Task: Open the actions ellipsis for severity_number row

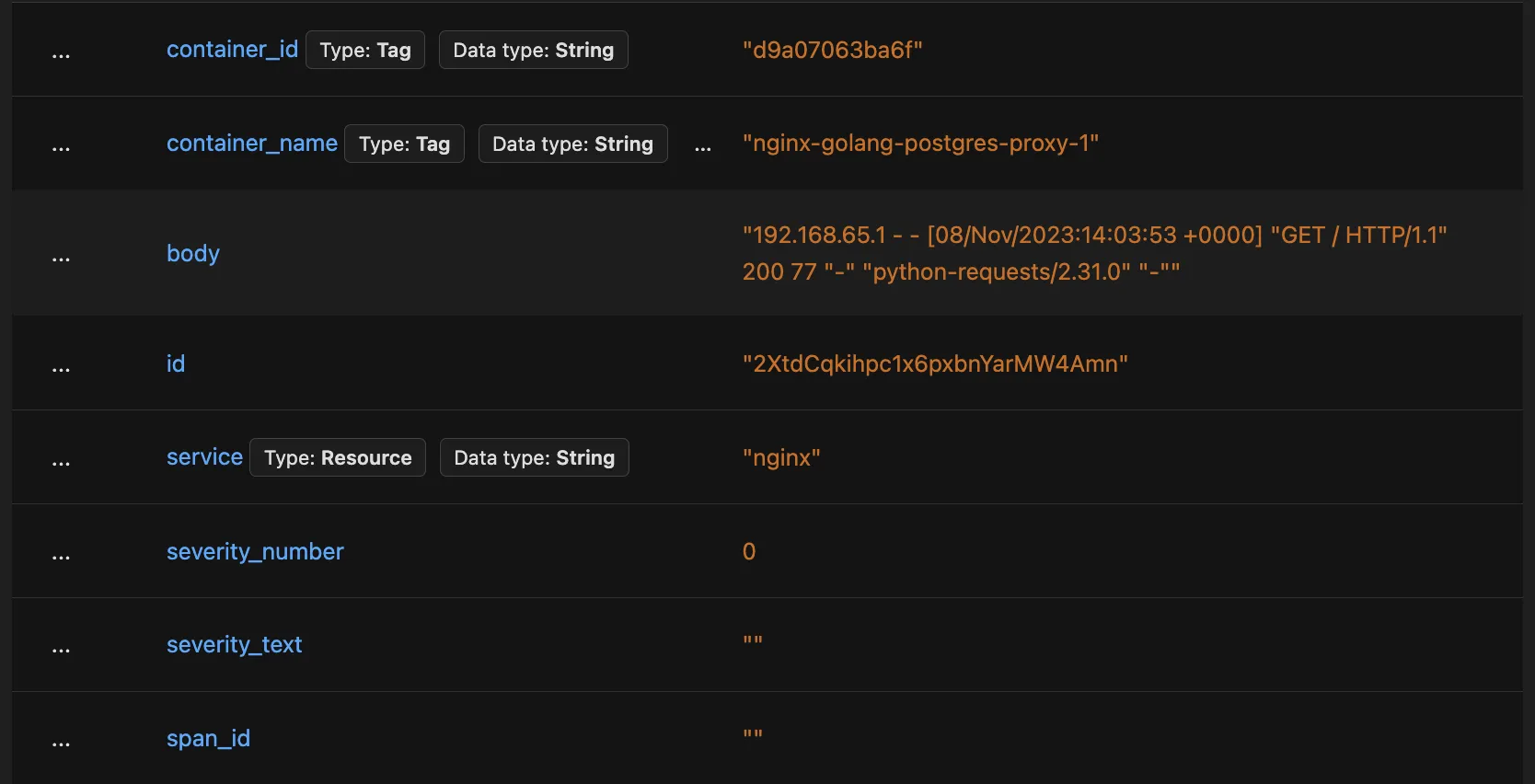Action: pyautogui.click(x=61, y=558)
